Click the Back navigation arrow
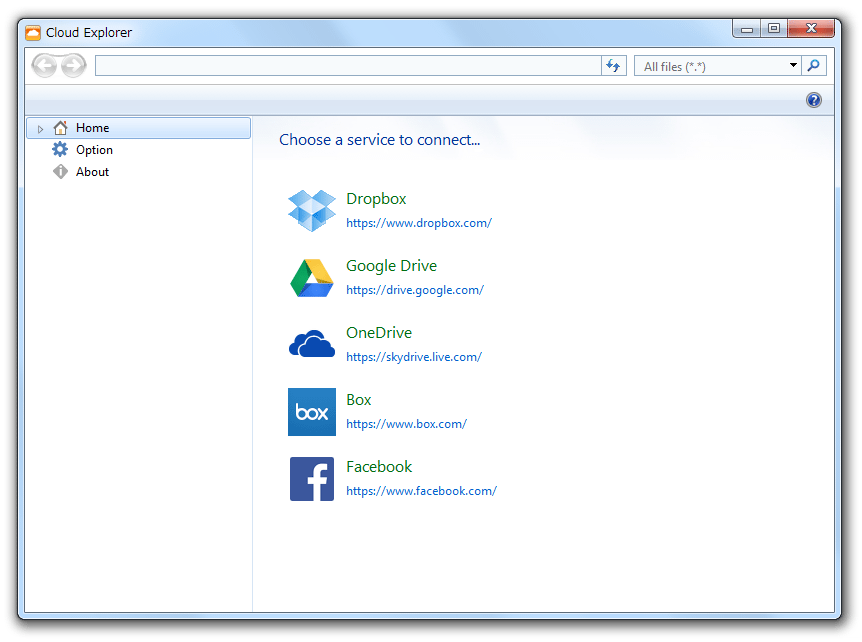Image resolution: width=862 pixels, height=642 pixels. tap(45, 66)
